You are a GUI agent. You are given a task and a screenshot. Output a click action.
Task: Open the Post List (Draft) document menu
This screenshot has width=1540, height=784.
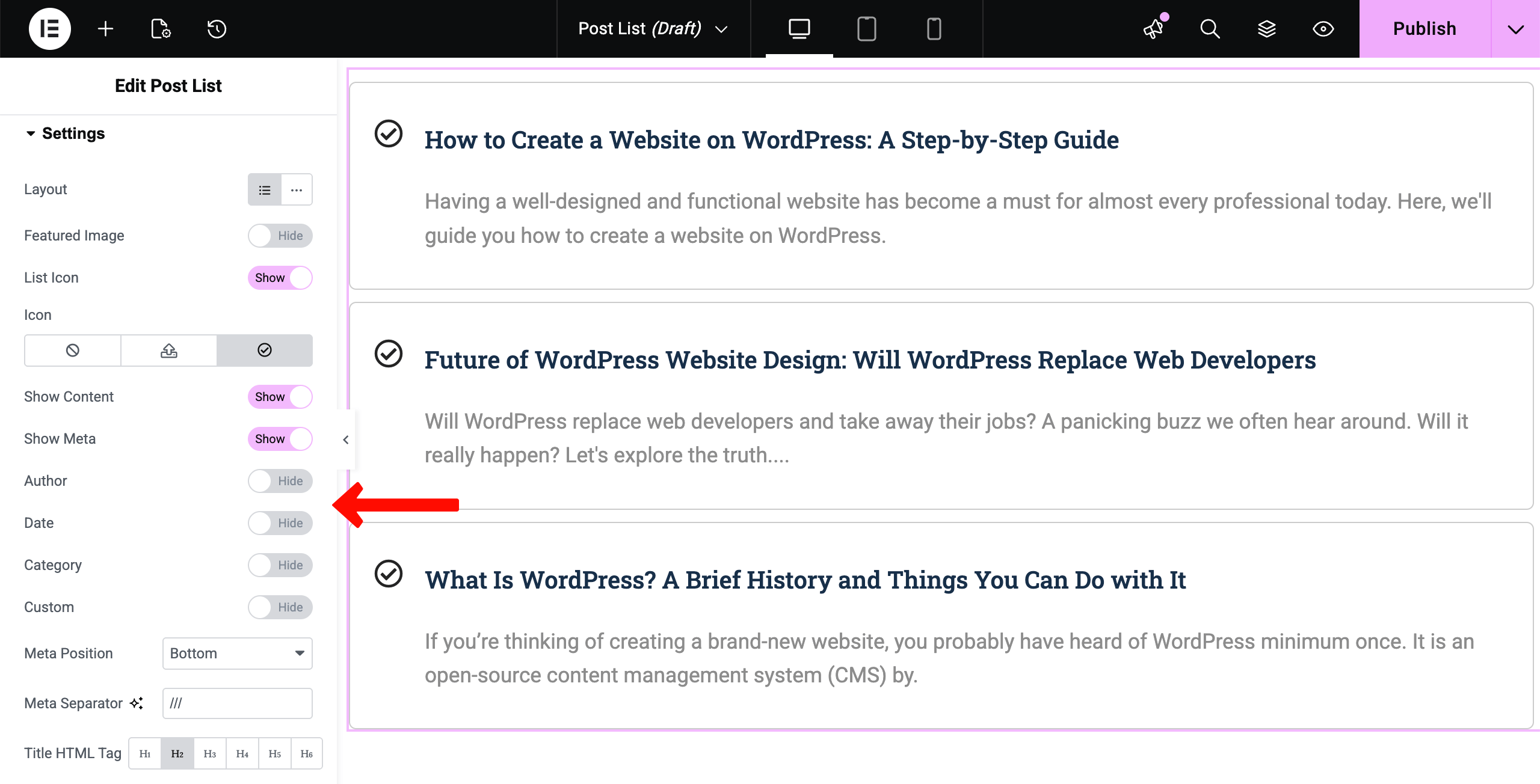[653, 28]
